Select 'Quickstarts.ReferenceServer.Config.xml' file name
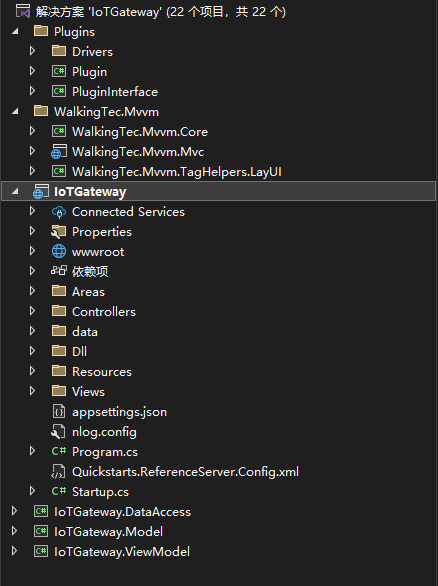The width and height of the screenshot is (438, 586). 185,472
